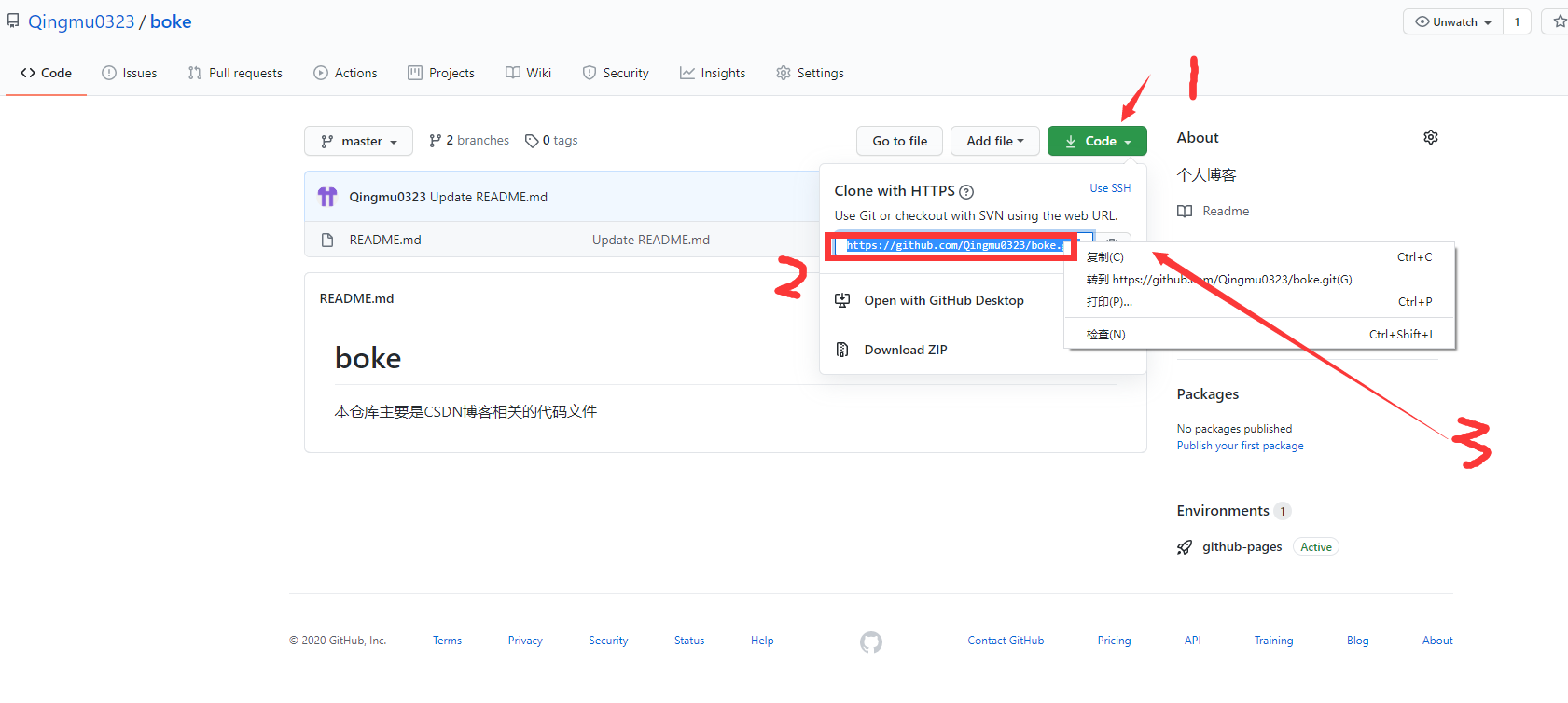This screenshot has height=703, width=1568.
Task: View the 2 branches link
Action: tap(469, 140)
